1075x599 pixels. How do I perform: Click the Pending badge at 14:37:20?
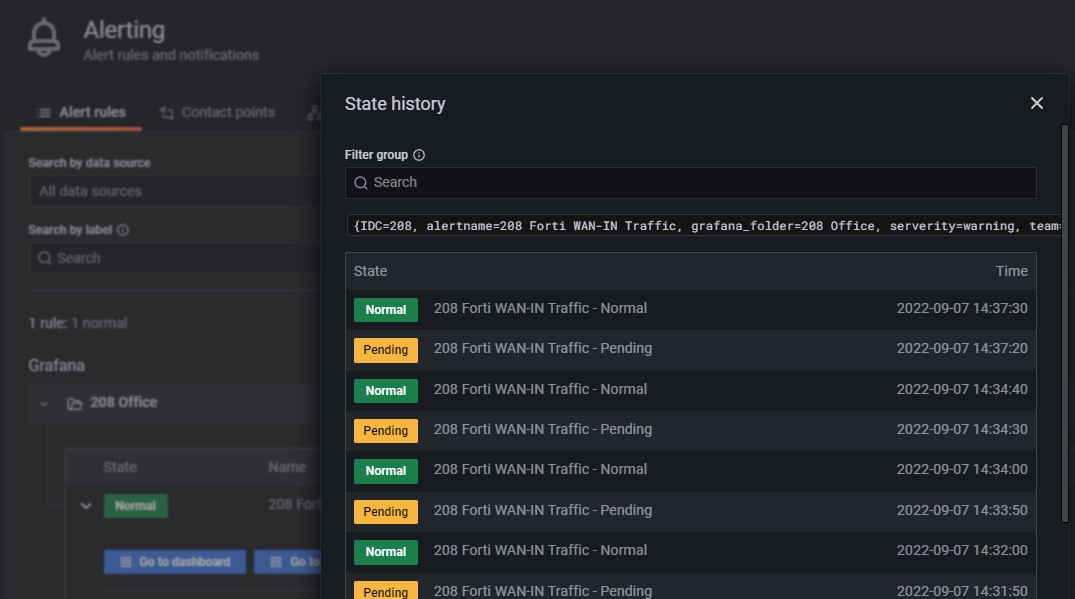(x=385, y=350)
